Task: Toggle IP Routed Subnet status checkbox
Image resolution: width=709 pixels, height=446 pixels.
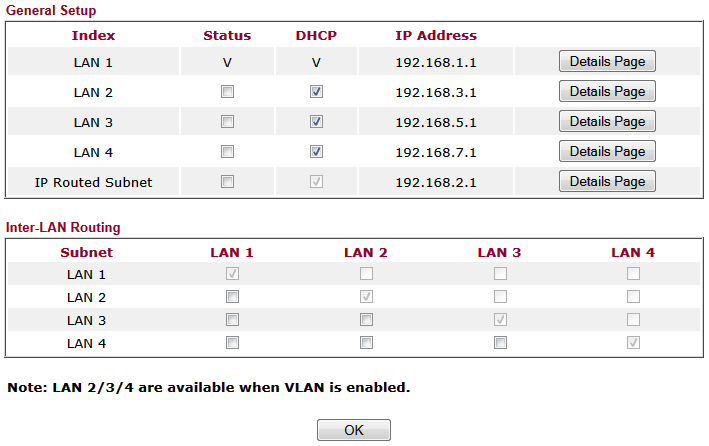Action: point(227,182)
